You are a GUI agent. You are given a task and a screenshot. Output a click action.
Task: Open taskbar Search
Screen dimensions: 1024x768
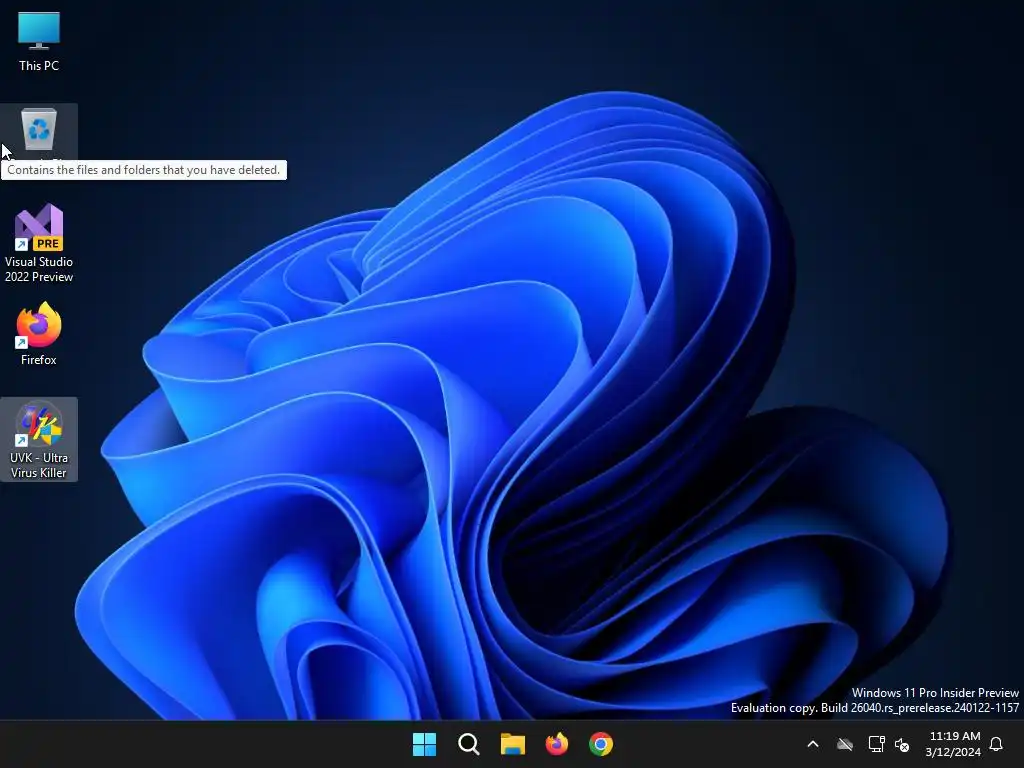click(x=468, y=744)
